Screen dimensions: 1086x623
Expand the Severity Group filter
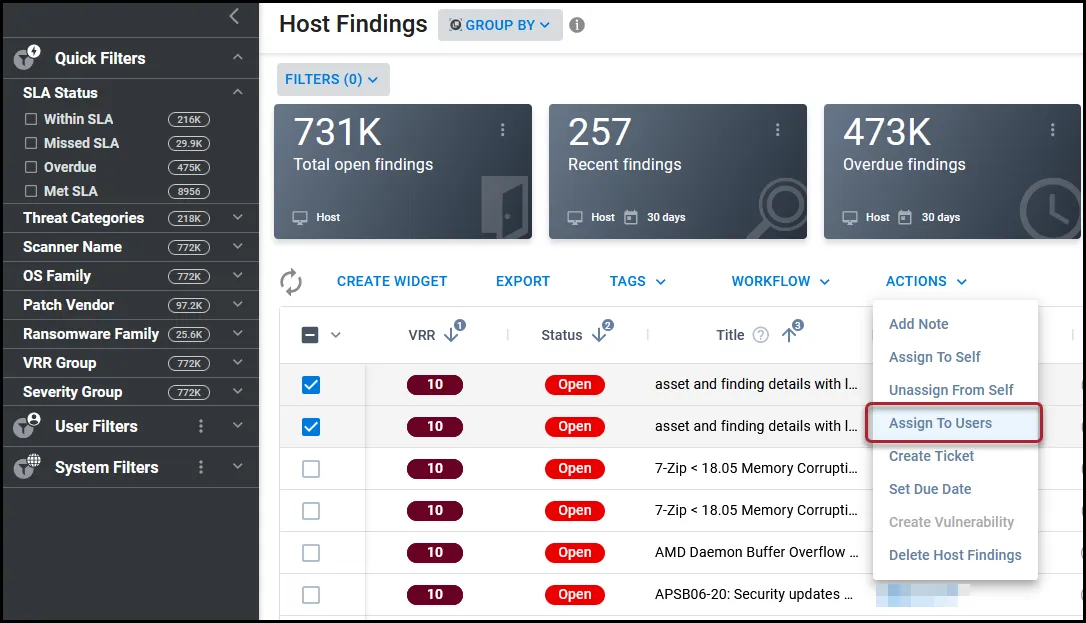pyautogui.click(x=238, y=392)
